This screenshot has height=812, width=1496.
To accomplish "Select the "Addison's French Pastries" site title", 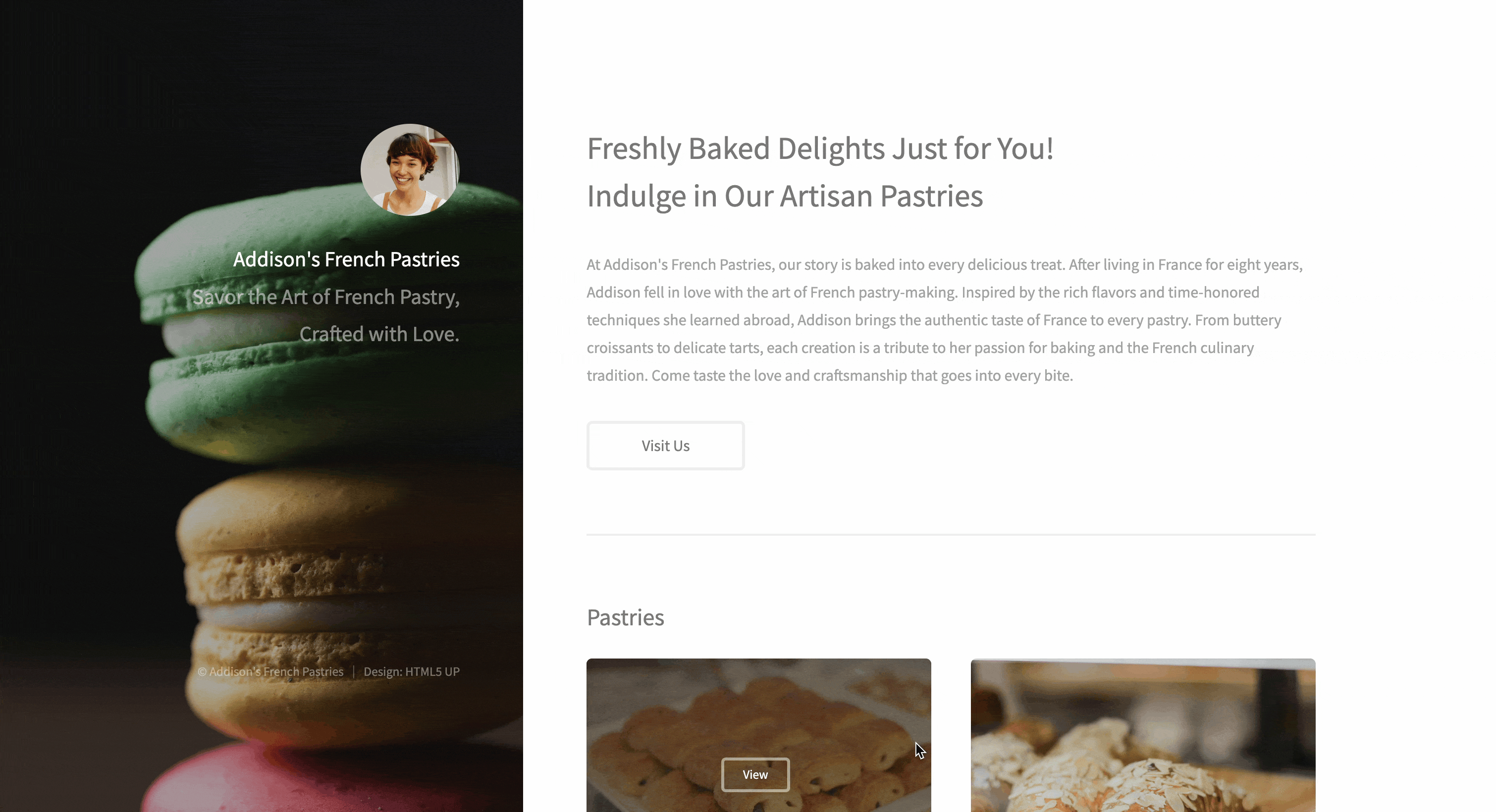I will pos(346,259).
